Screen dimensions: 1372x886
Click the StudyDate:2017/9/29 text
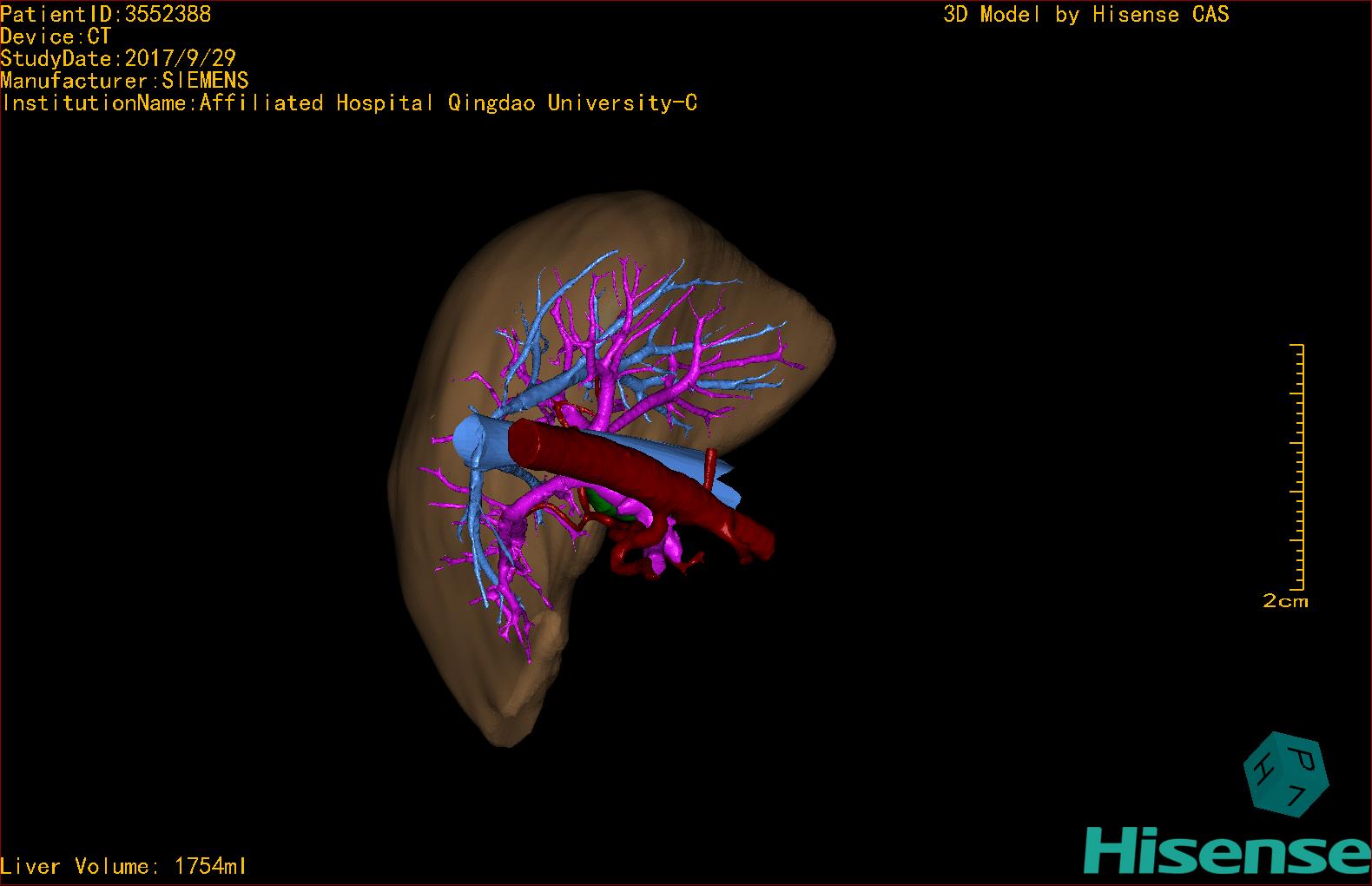pos(118,59)
